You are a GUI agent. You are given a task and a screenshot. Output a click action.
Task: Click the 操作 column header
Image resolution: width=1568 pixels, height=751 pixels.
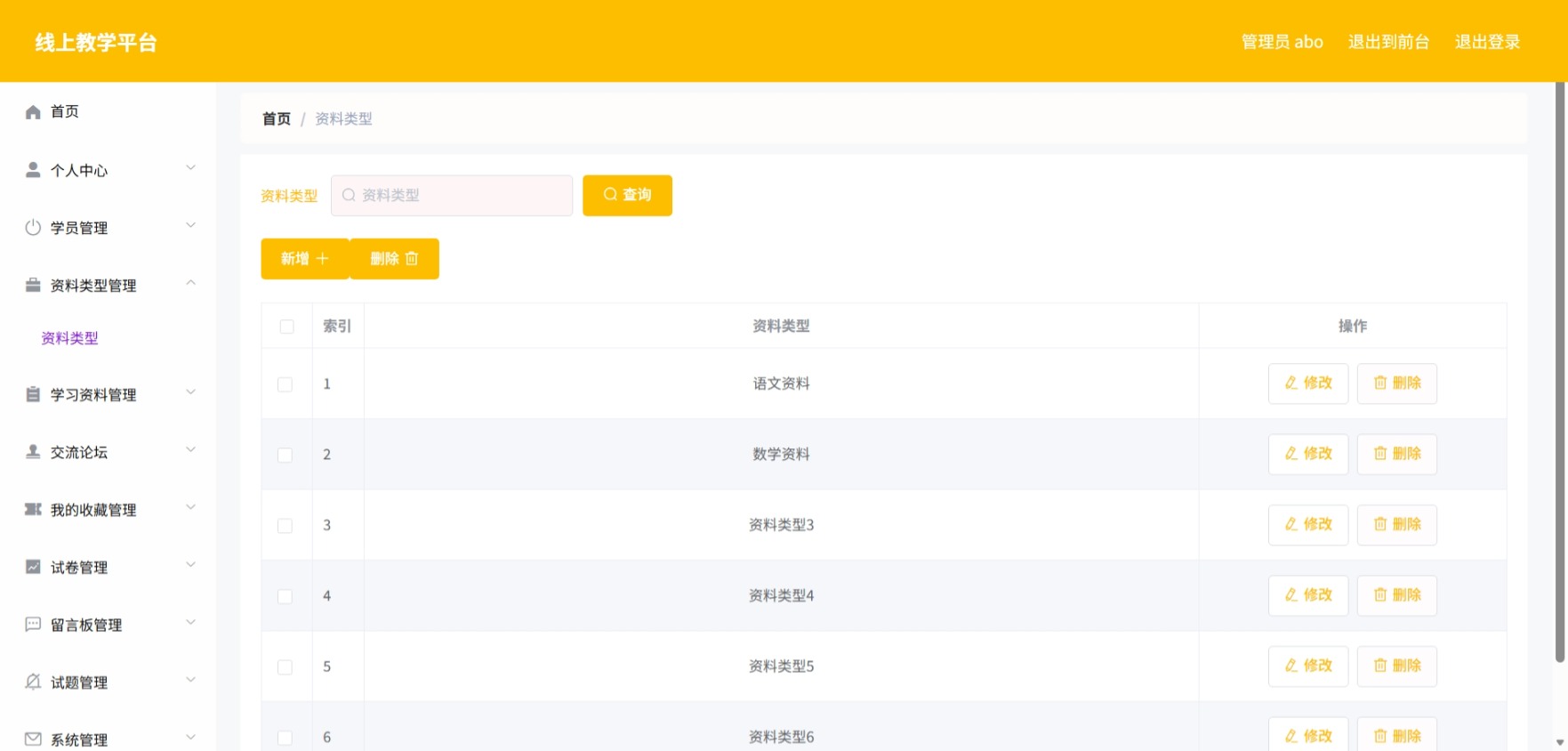[1352, 326]
